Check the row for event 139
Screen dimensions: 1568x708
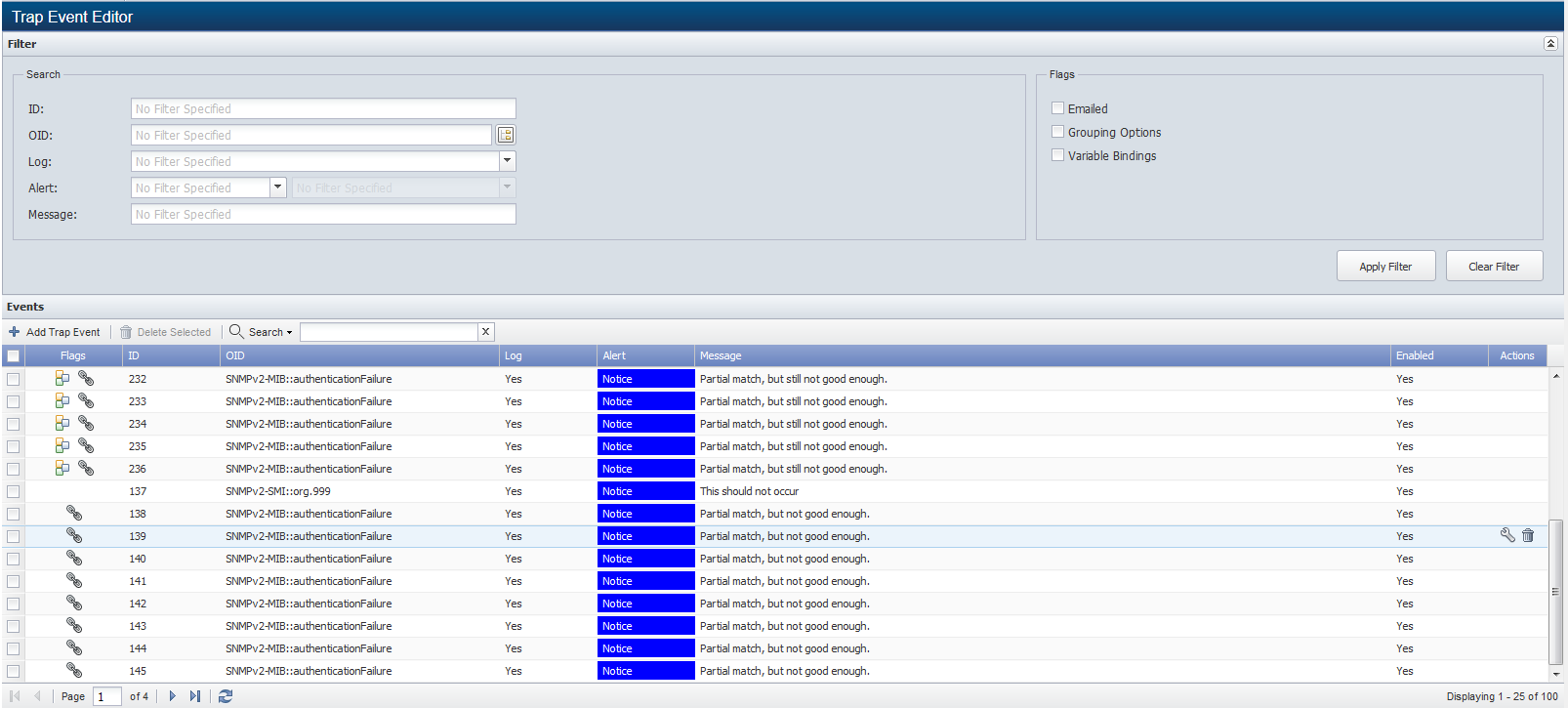tap(14, 536)
